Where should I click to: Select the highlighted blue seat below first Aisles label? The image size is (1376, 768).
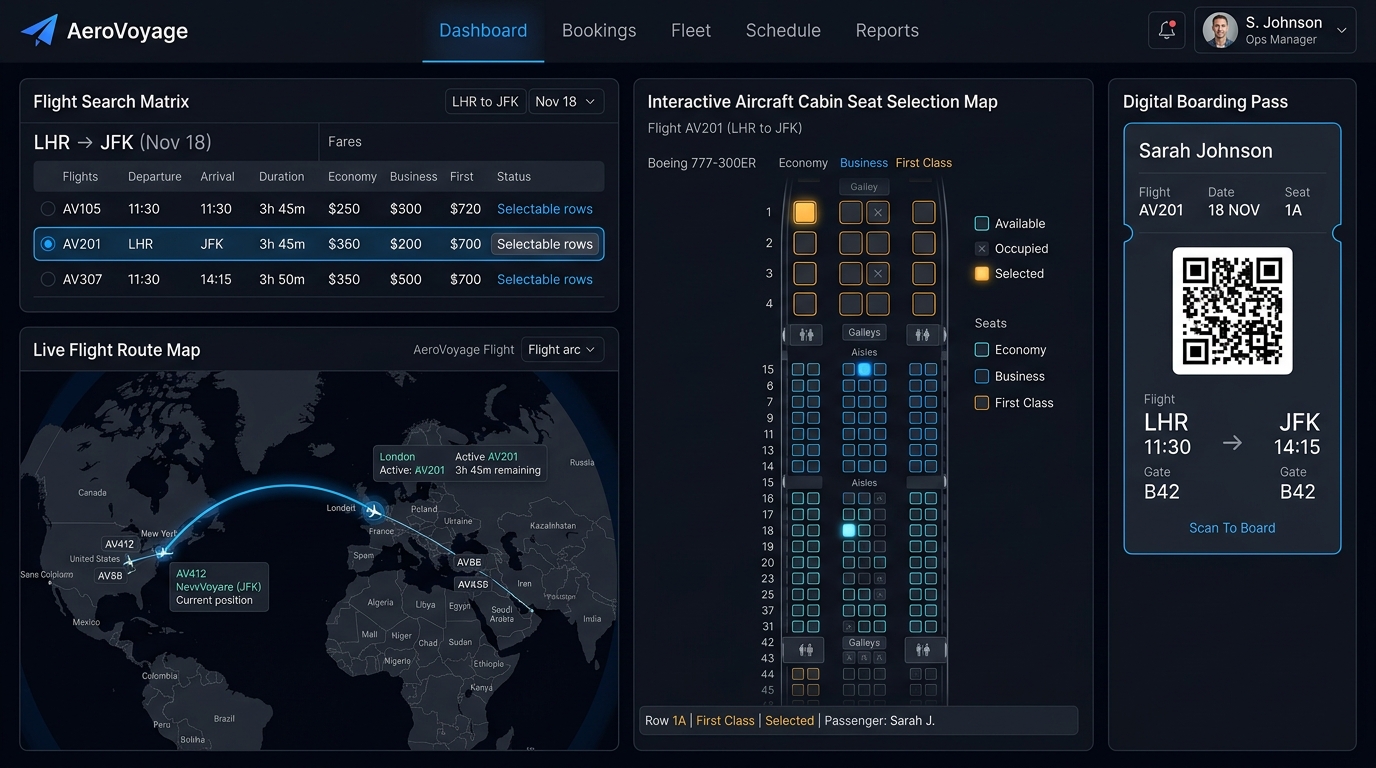click(x=864, y=369)
